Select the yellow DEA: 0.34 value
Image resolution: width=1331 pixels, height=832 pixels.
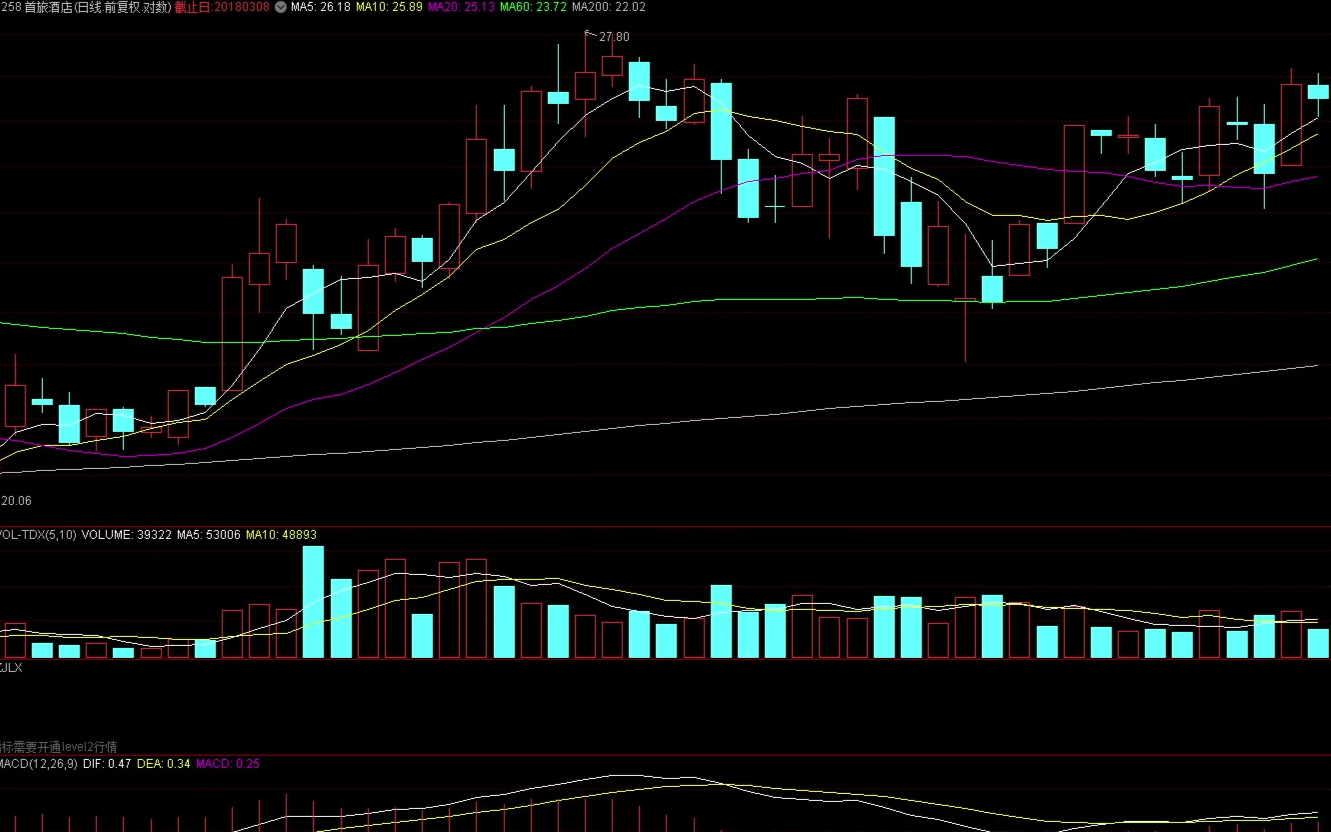click(163, 764)
